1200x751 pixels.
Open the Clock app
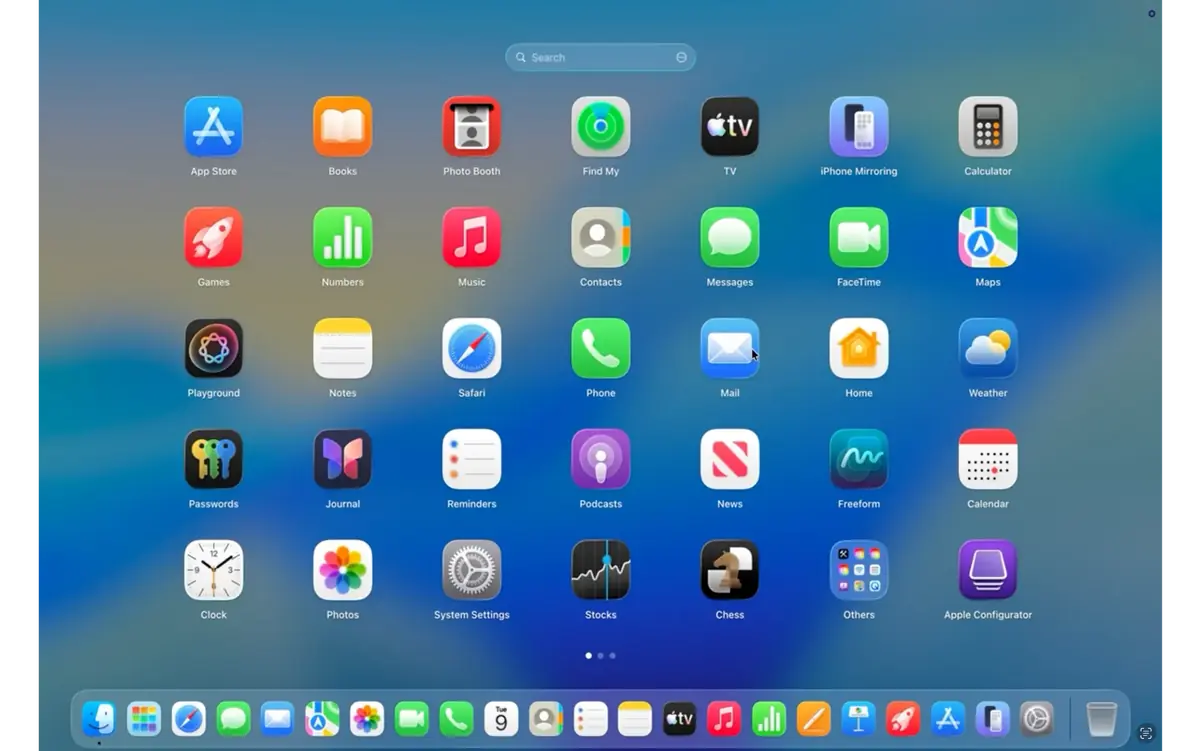(x=213, y=571)
